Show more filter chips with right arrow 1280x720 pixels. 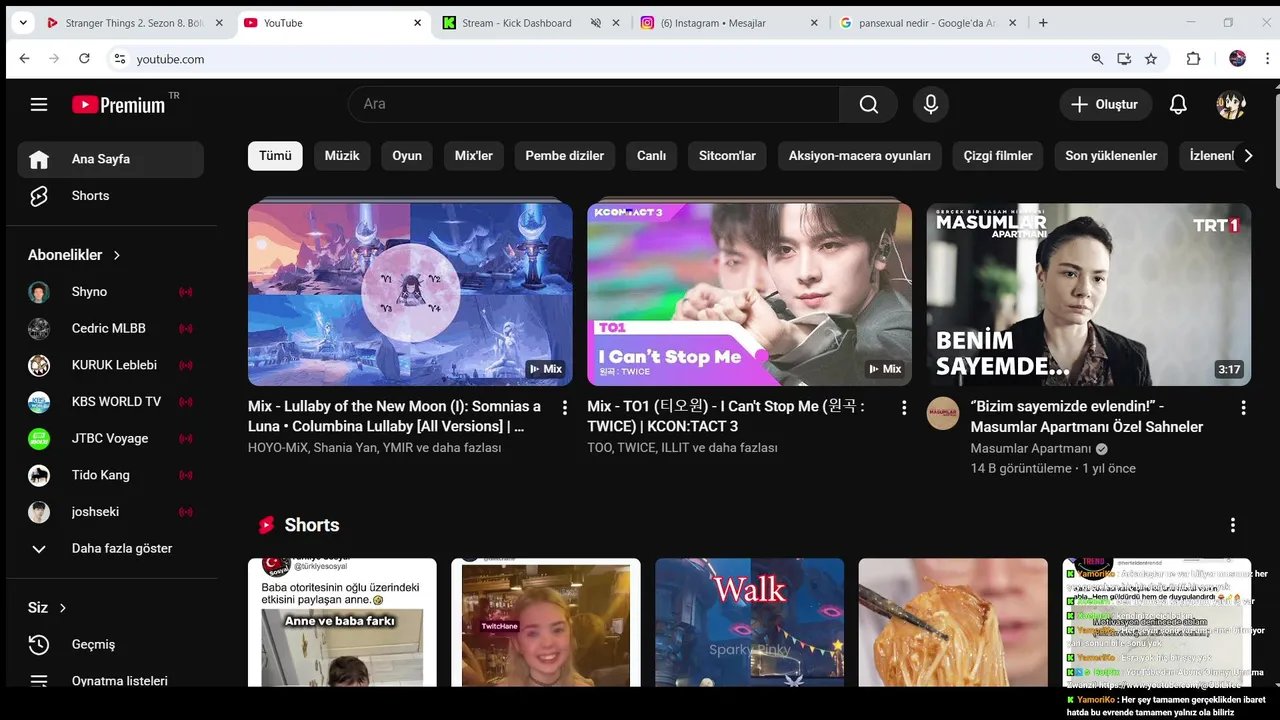pyautogui.click(x=1248, y=156)
